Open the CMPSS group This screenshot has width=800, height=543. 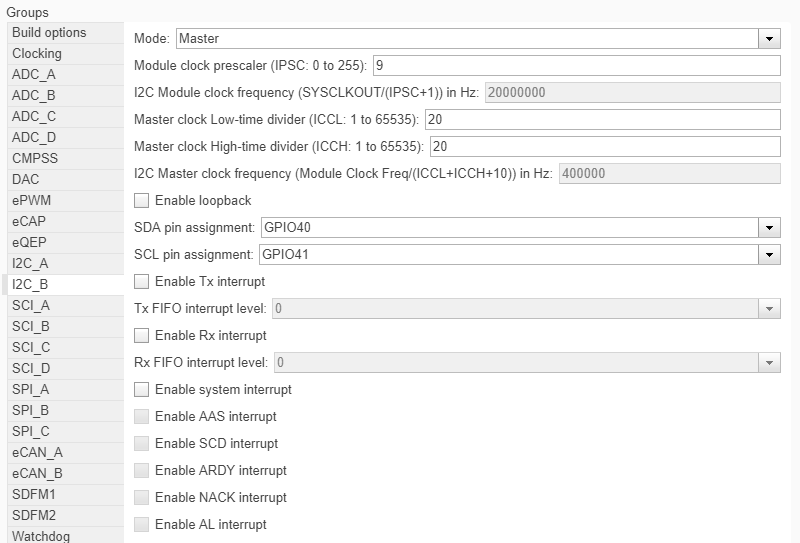tap(35, 159)
